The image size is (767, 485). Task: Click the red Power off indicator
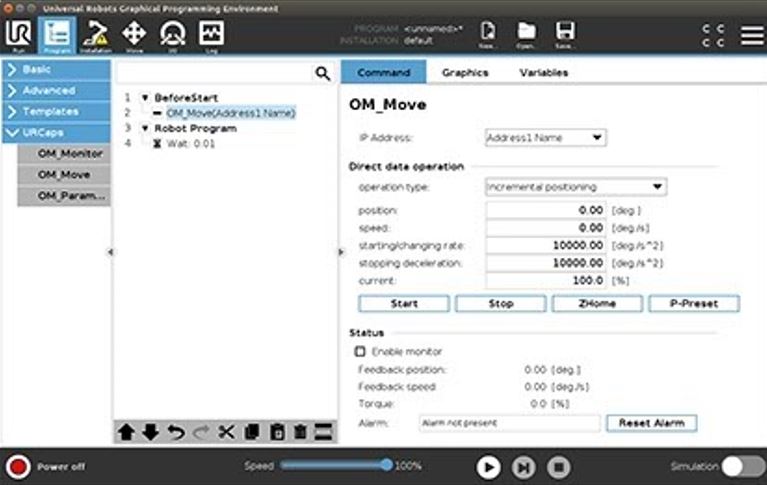[17, 467]
